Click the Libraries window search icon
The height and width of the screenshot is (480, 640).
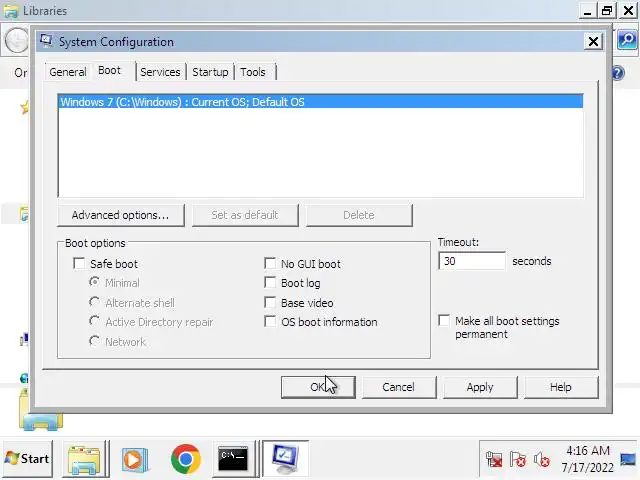click(x=627, y=40)
